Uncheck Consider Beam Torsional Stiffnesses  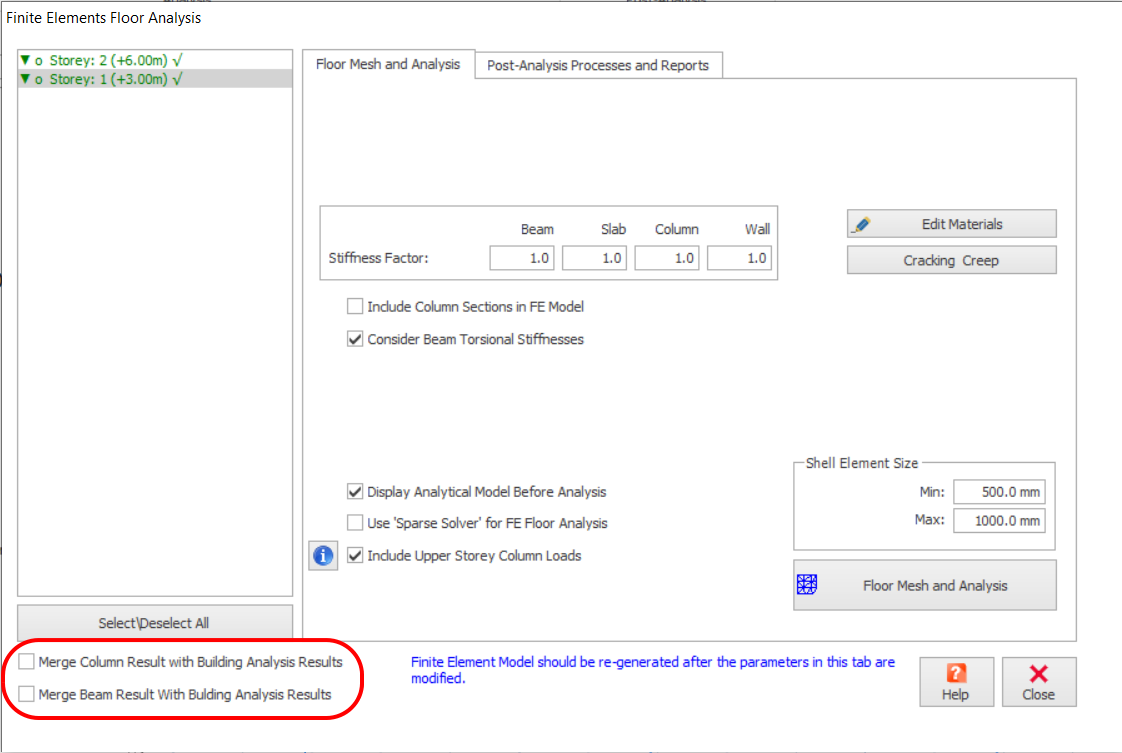(355, 339)
